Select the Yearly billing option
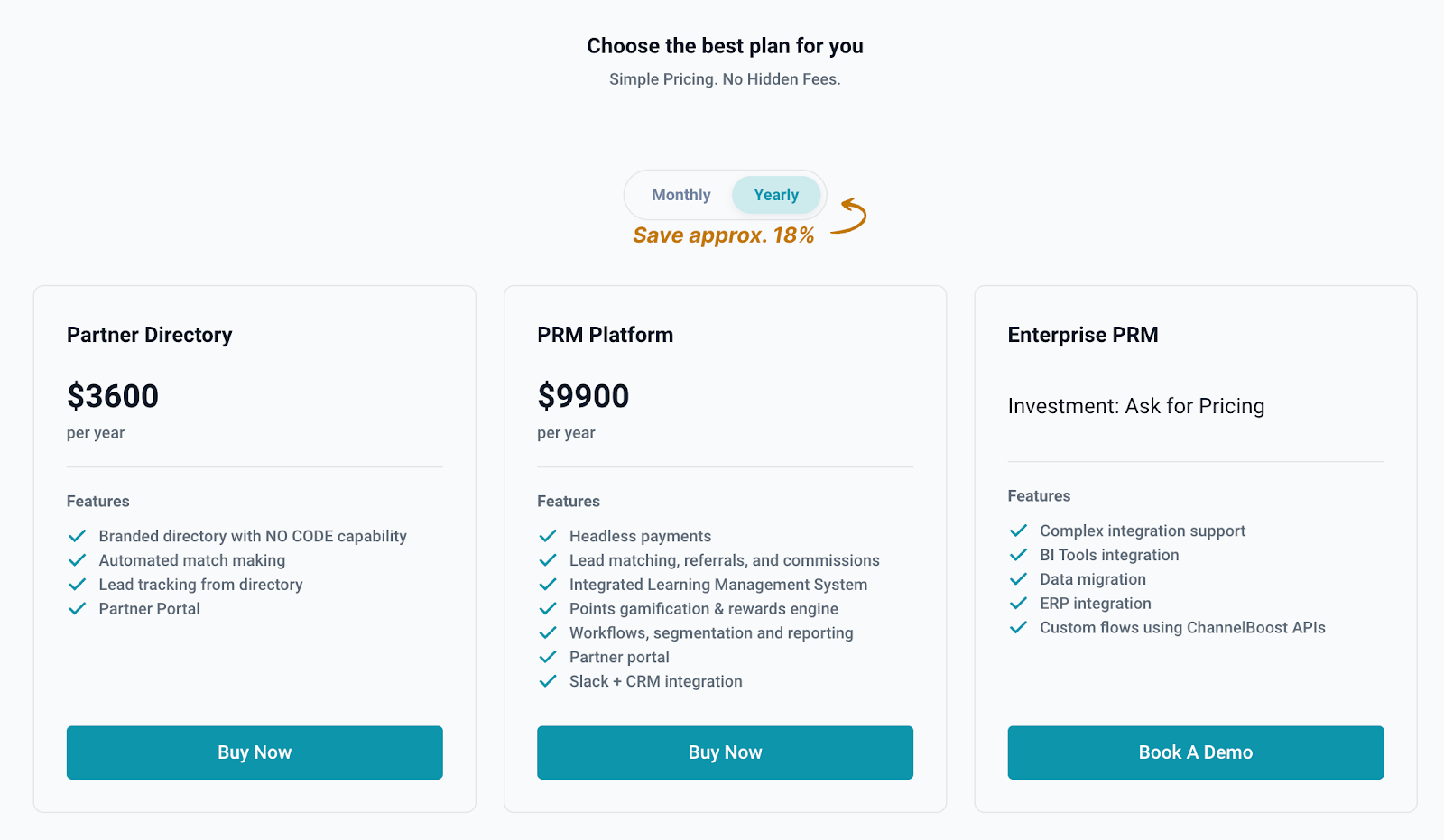The image size is (1444, 840). pyautogui.click(x=776, y=195)
